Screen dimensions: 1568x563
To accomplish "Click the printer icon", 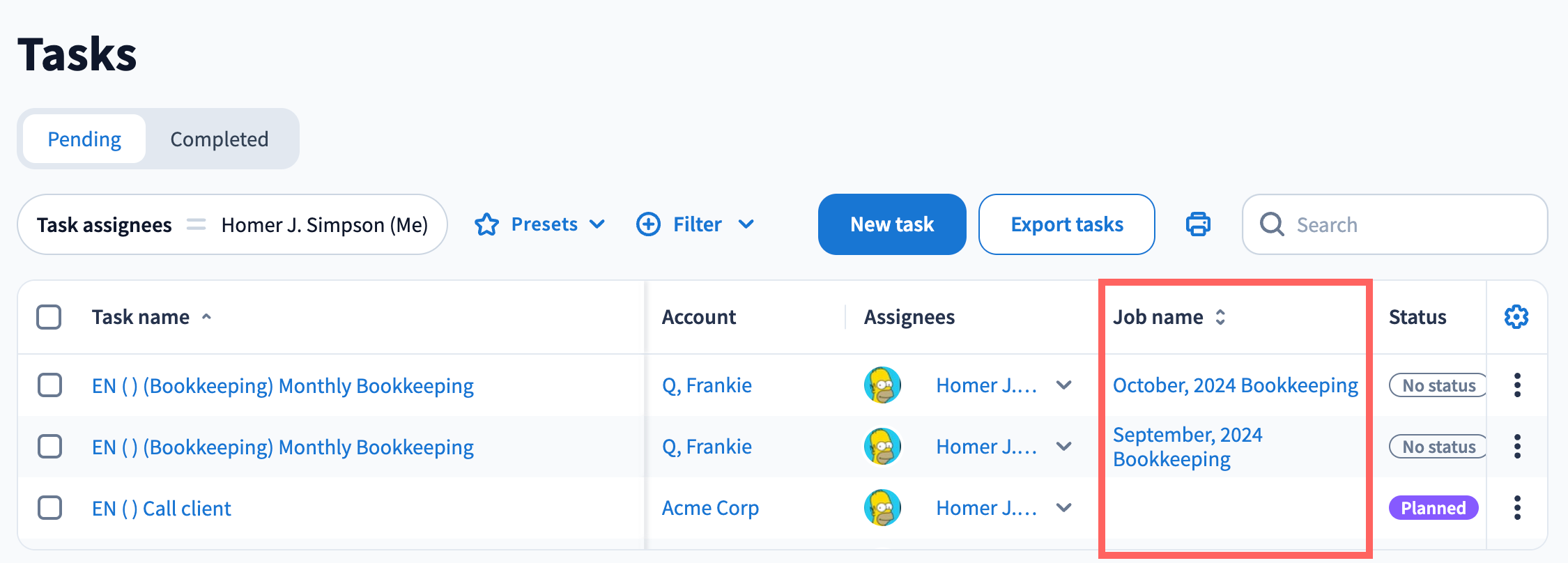I will (x=1198, y=224).
